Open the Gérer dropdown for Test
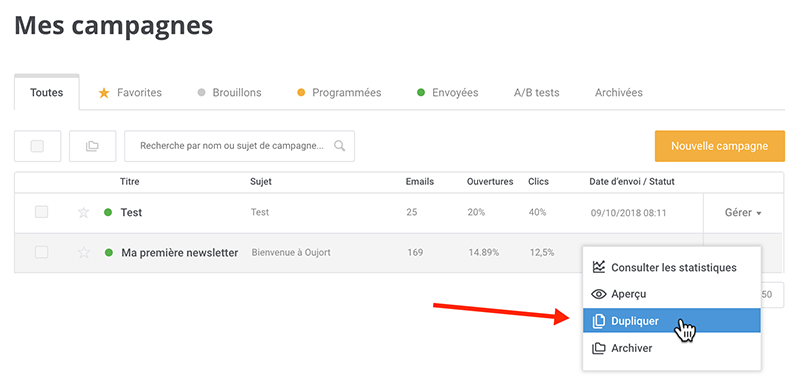Image resolution: width=800 pixels, height=386 pixels. pos(743,213)
